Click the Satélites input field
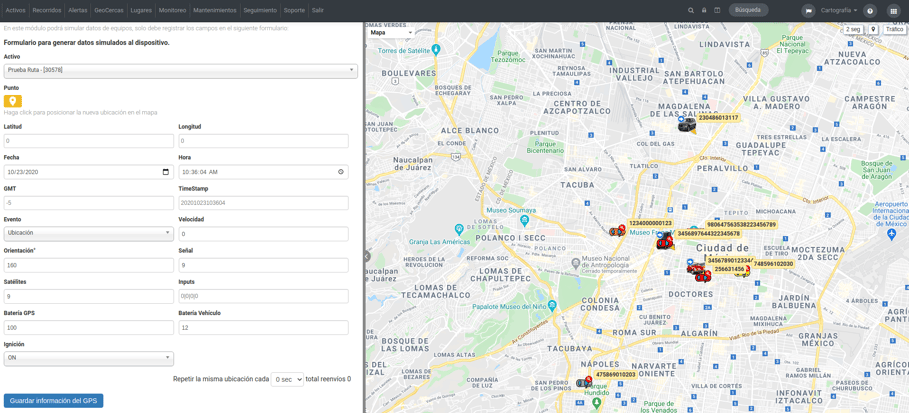The image size is (909, 413). [89, 296]
